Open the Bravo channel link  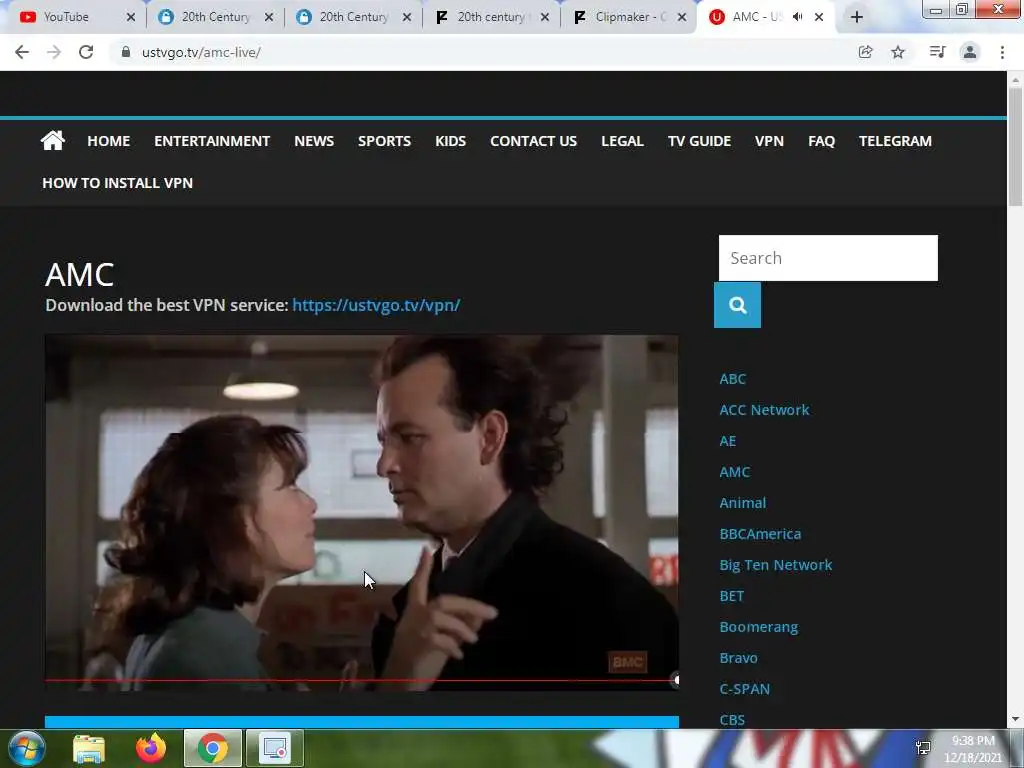(x=739, y=658)
